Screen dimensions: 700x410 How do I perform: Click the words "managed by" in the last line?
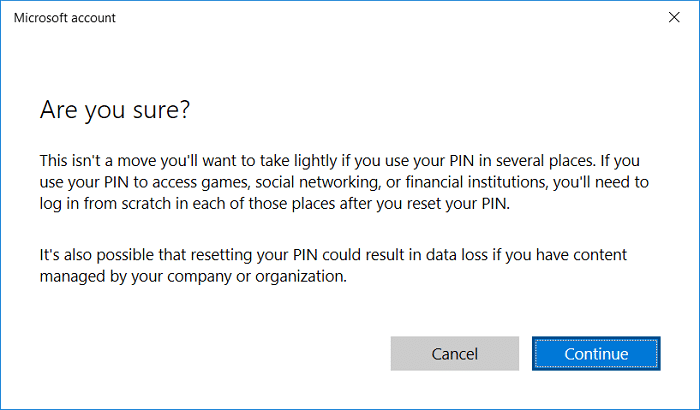[80, 277]
